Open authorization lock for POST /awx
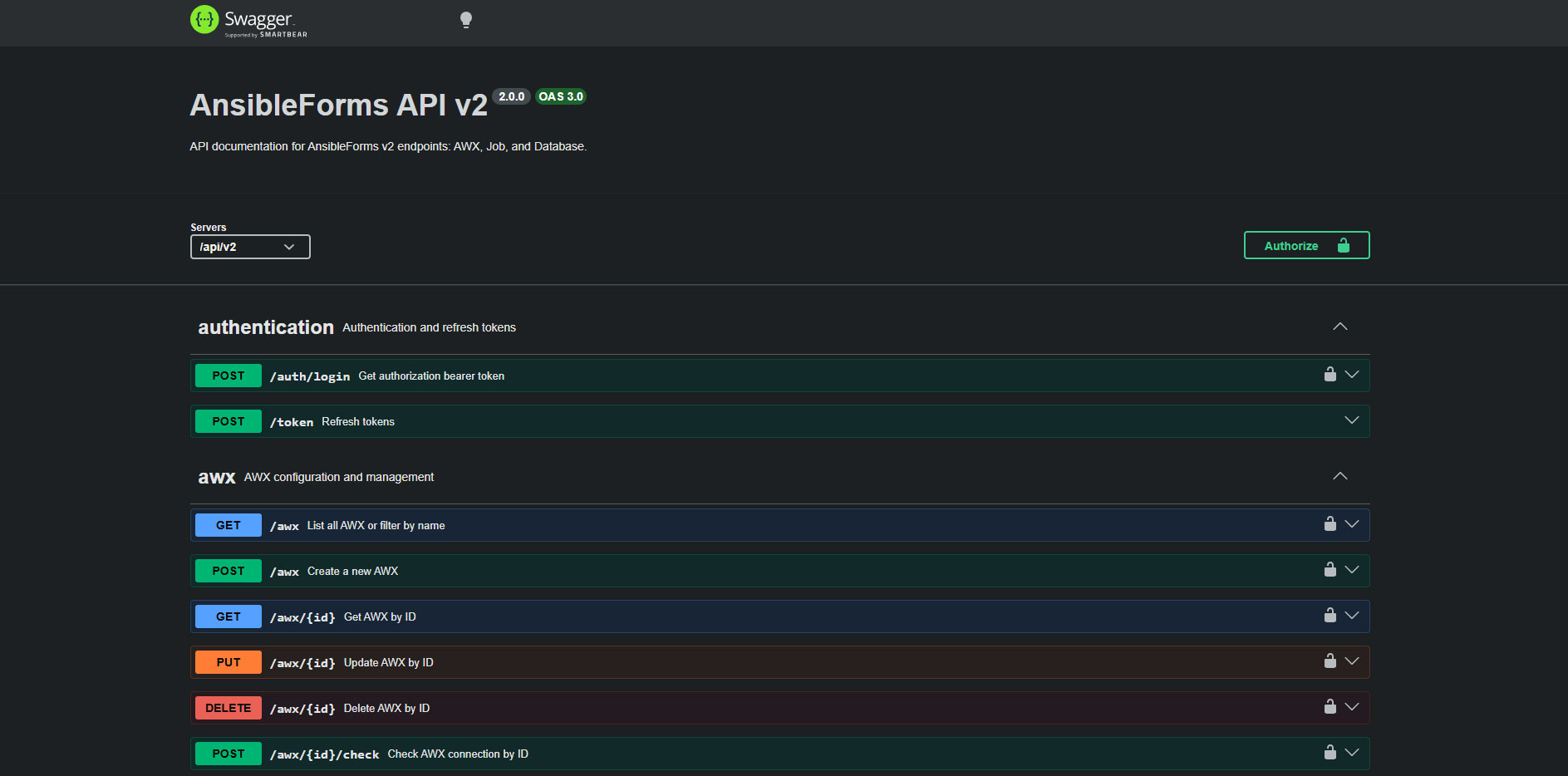The height and width of the screenshot is (776, 1568). click(1330, 570)
